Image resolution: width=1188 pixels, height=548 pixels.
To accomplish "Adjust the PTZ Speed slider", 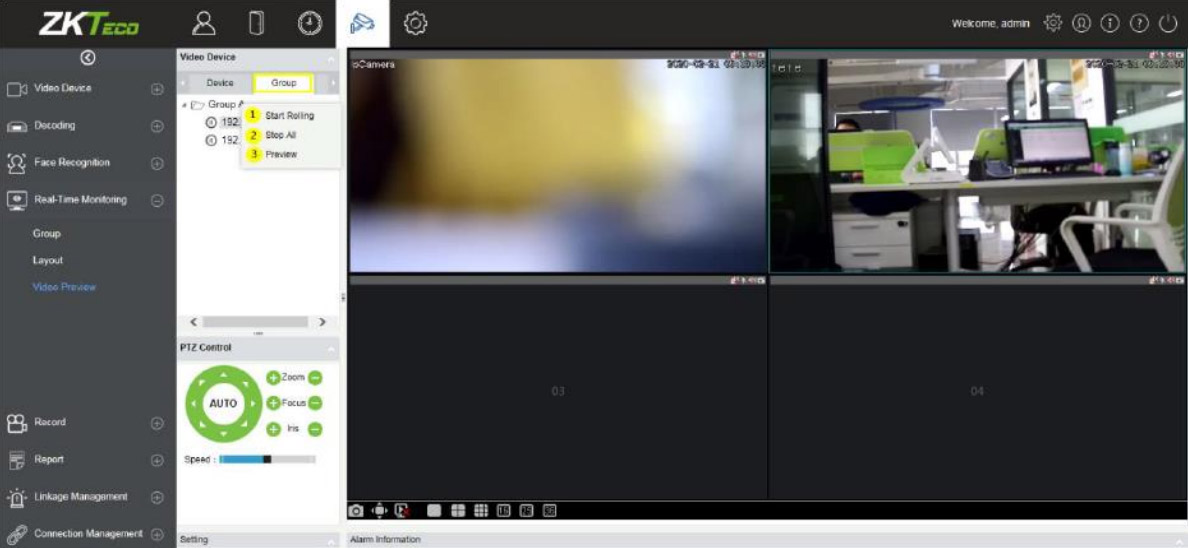I will point(267,459).
